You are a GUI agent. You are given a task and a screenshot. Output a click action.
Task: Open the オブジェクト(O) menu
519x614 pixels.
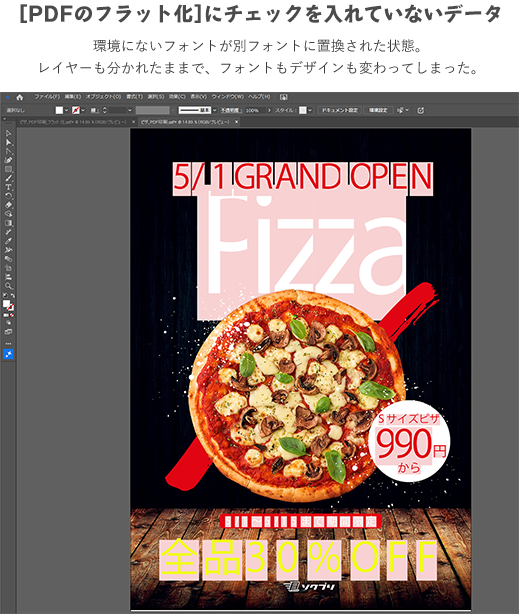tap(103, 97)
